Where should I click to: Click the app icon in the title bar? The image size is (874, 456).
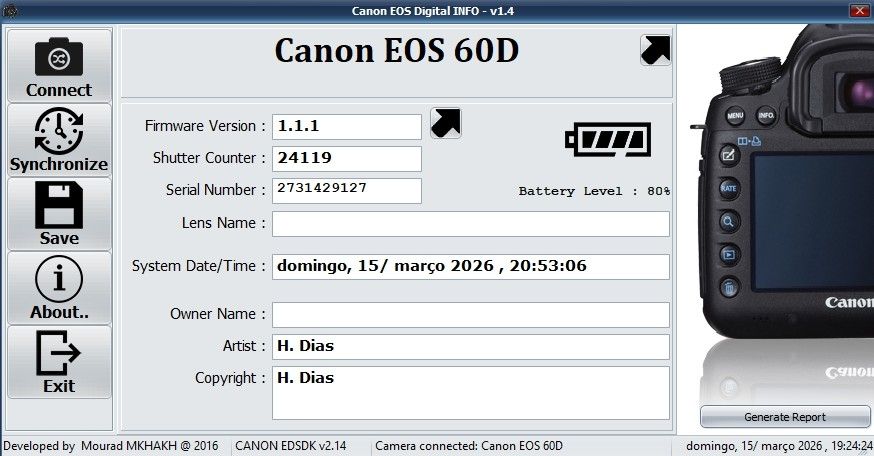point(9,11)
